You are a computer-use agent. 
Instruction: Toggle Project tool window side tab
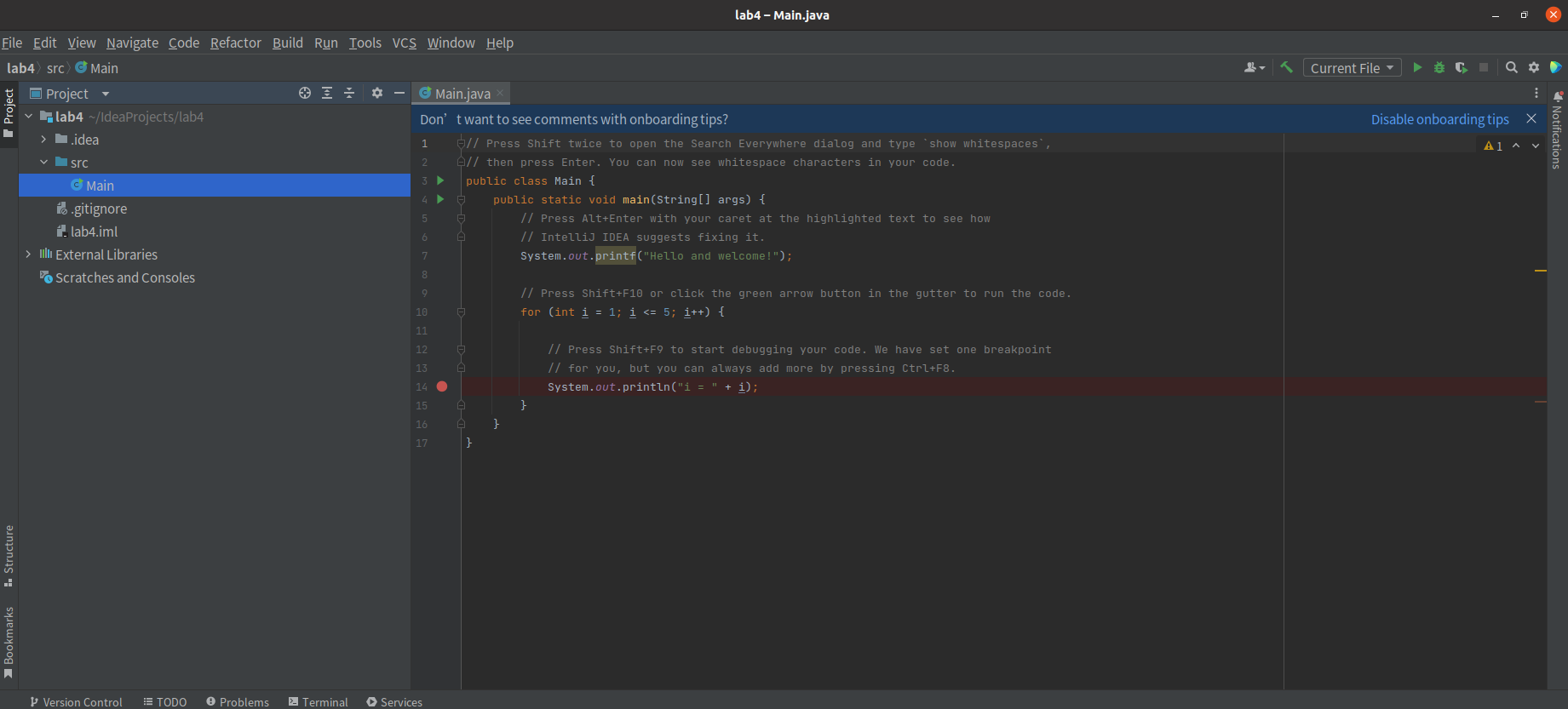click(9, 114)
